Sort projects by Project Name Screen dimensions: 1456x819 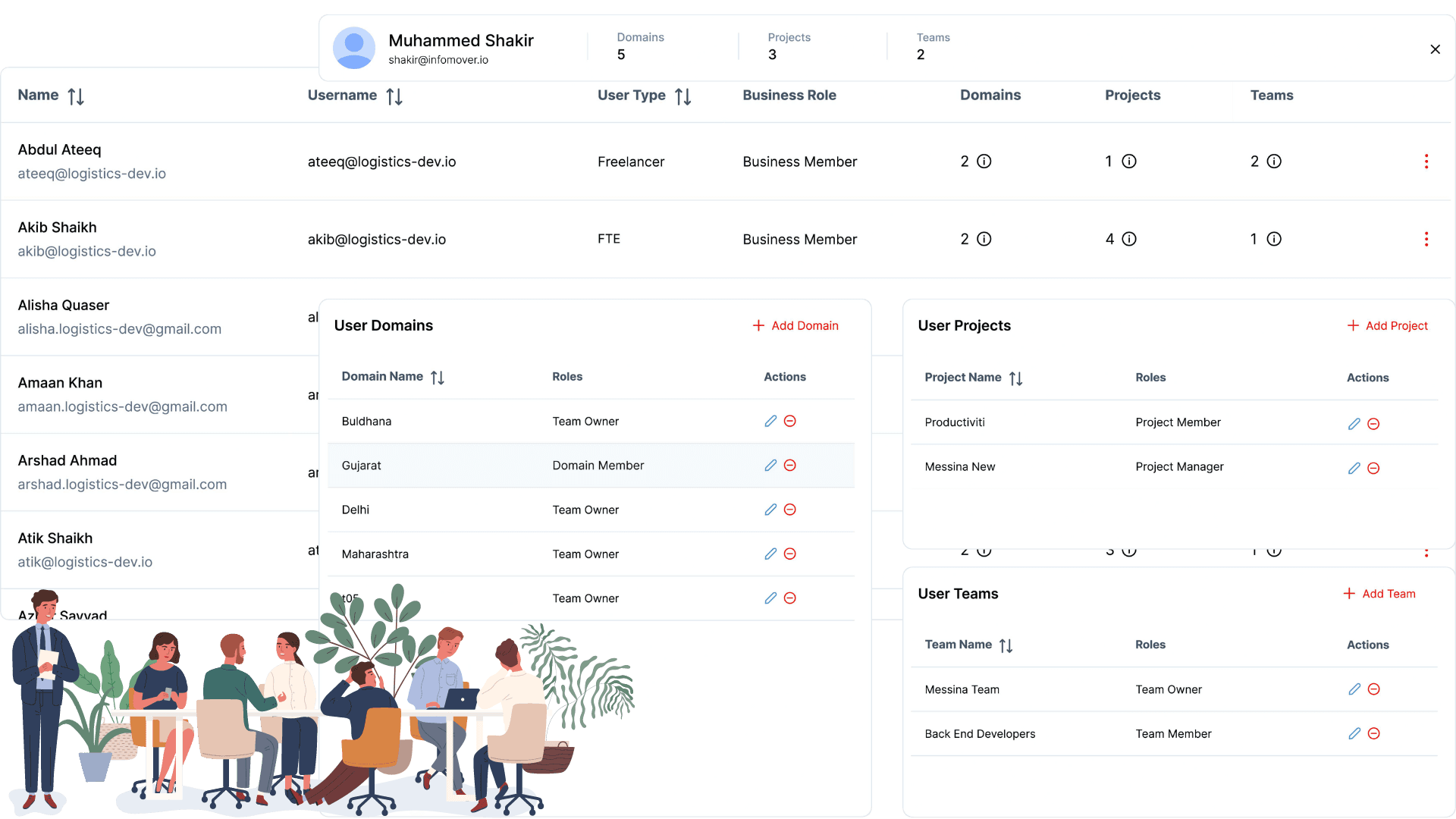(x=1016, y=378)
